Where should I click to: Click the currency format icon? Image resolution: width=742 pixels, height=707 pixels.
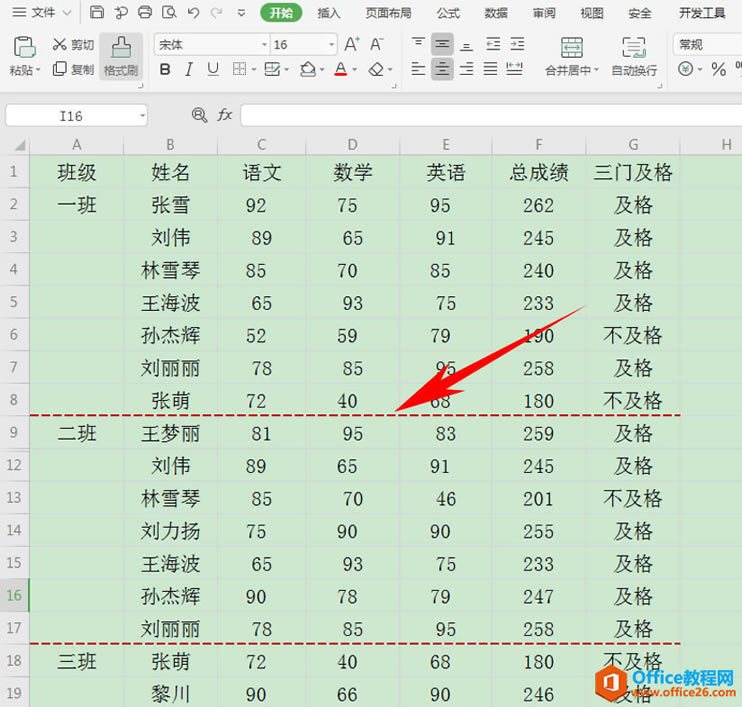tap(685, 70)
